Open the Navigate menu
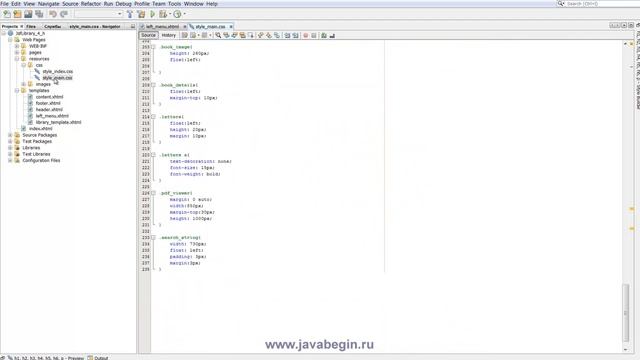 tap(48, 4)
